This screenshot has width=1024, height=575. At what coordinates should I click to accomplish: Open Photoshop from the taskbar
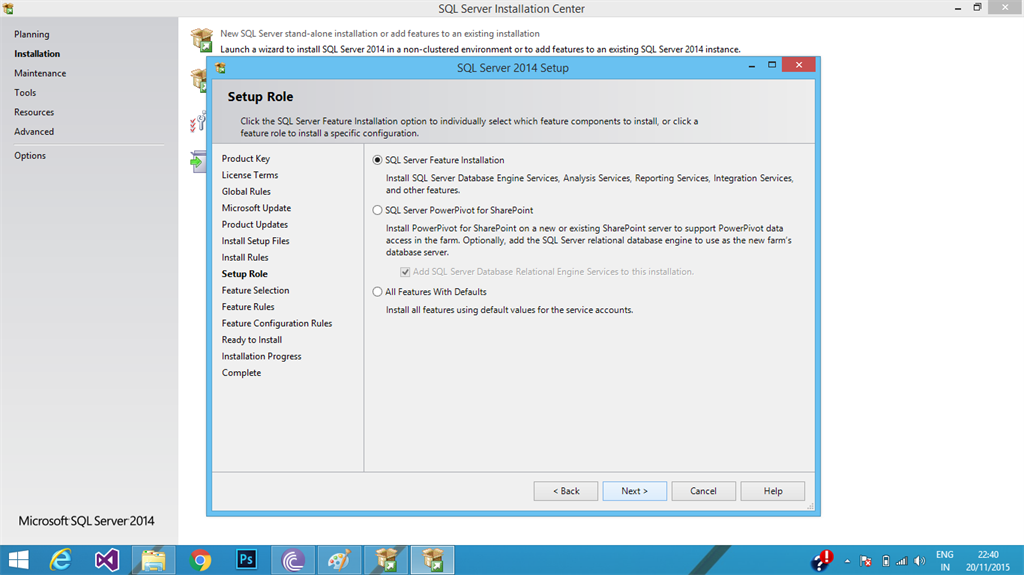[246, 560]
